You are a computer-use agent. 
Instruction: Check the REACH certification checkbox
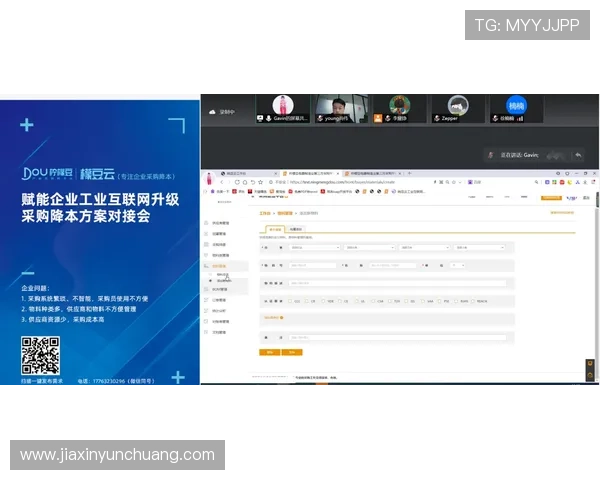coord(473,301)
